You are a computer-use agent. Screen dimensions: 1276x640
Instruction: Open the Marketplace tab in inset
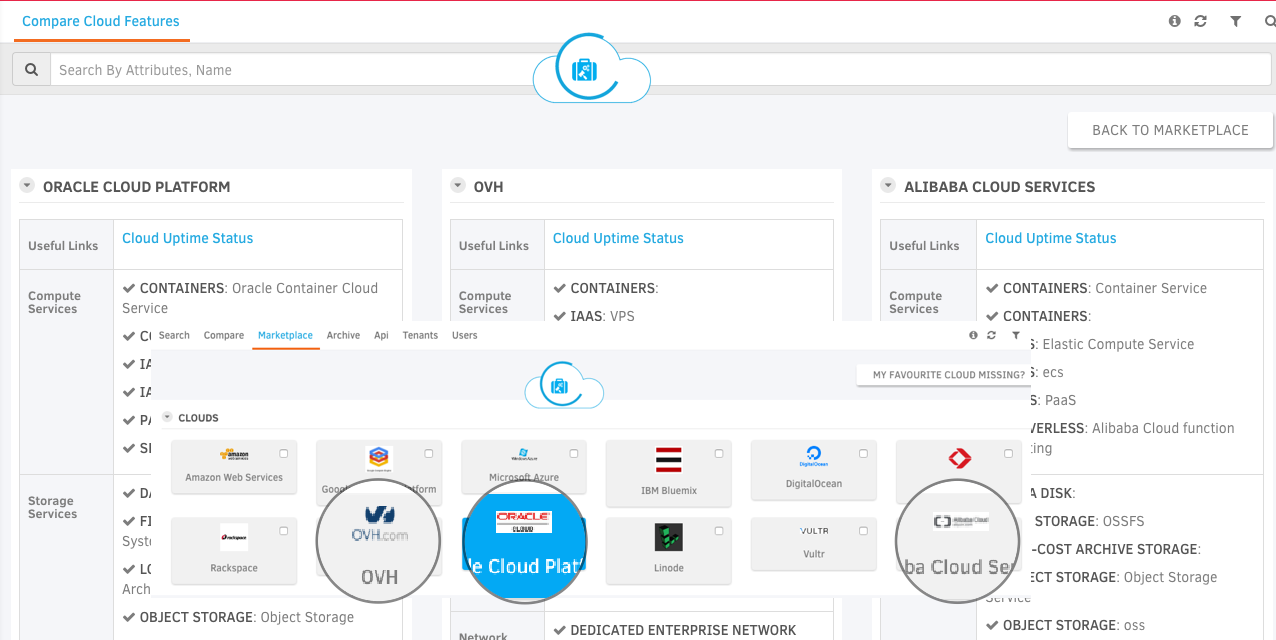285,336
